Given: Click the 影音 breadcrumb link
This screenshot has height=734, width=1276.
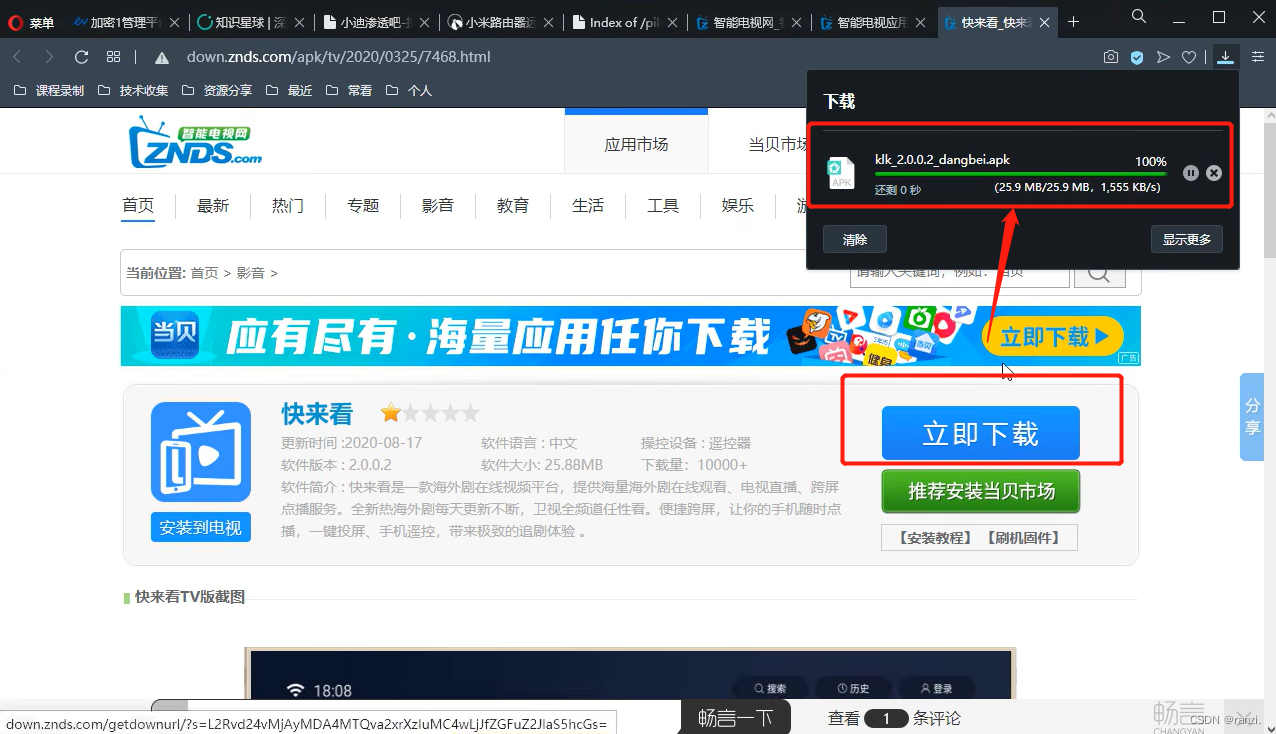Looking at the screenshot, I should [251, 273].
